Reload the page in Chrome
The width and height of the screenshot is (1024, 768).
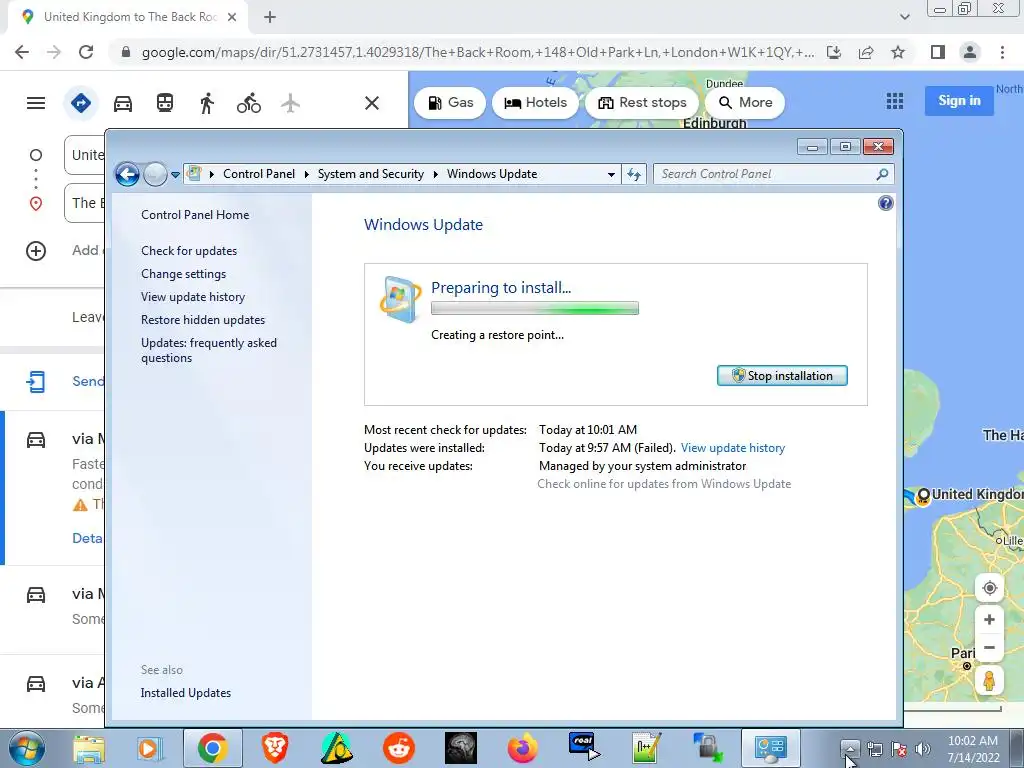86,52
